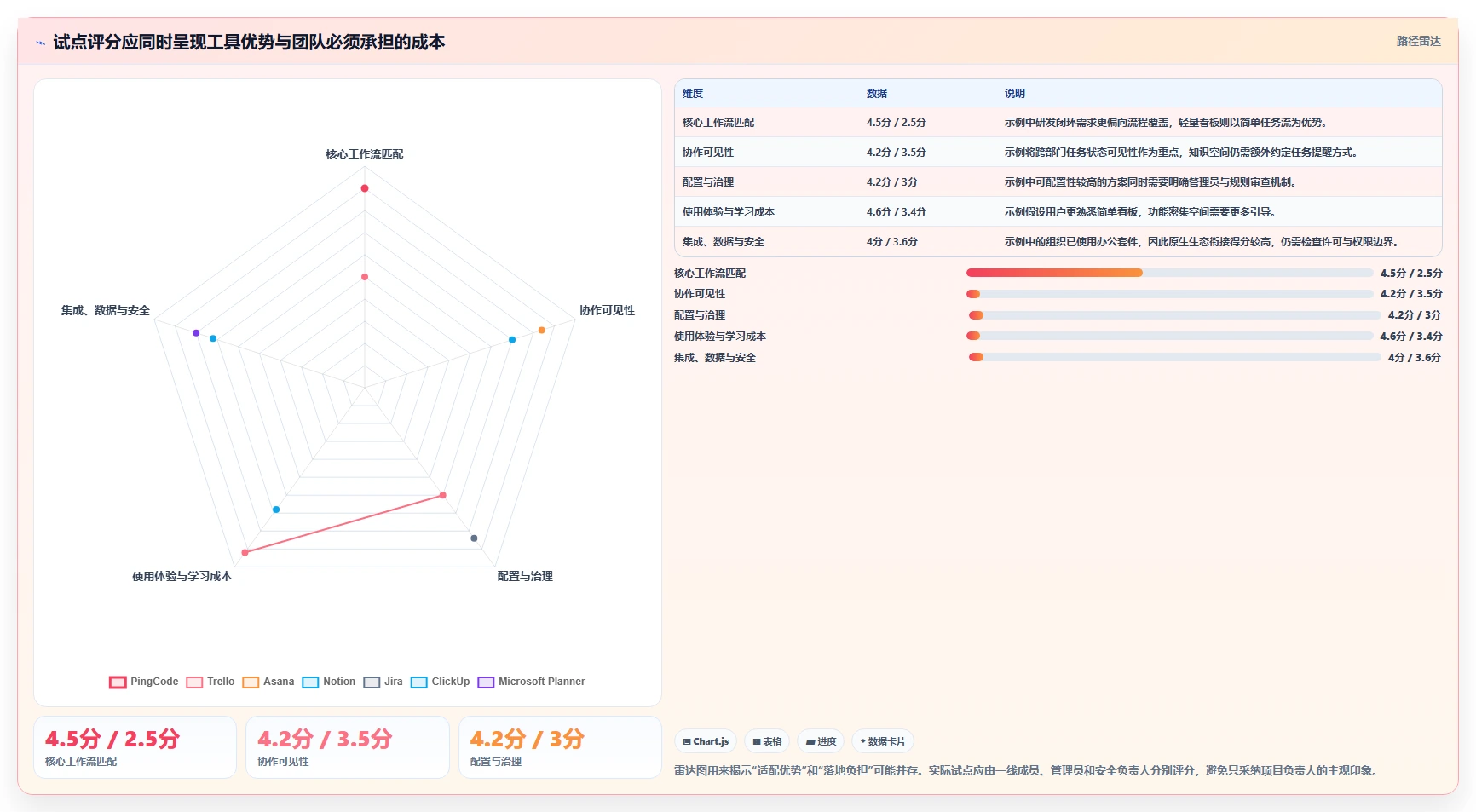The height and width of the screenshot is (812, 1476).
Task: Click the pink Trello point near 使用体验与学习成本
Action: pos(245,552)
